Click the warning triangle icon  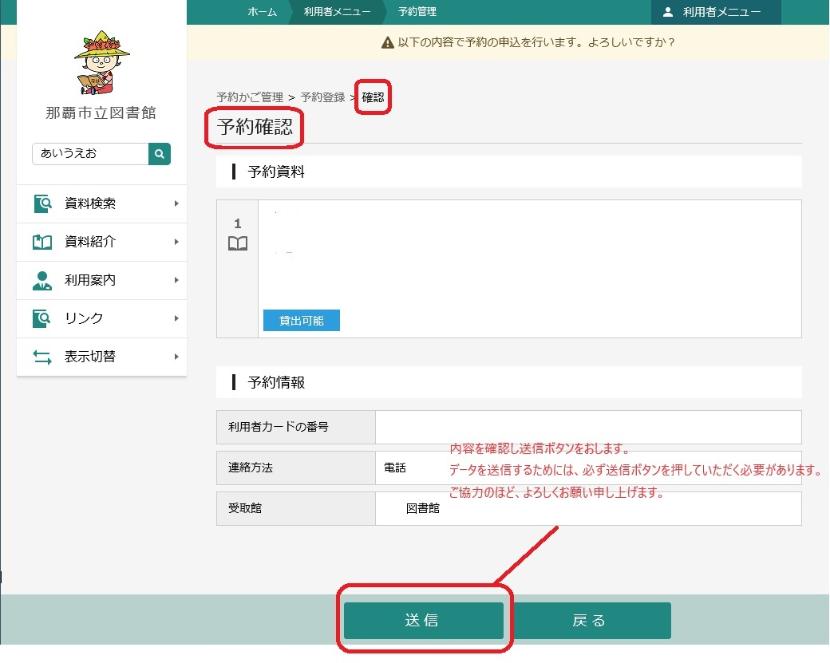coord(387,42)
